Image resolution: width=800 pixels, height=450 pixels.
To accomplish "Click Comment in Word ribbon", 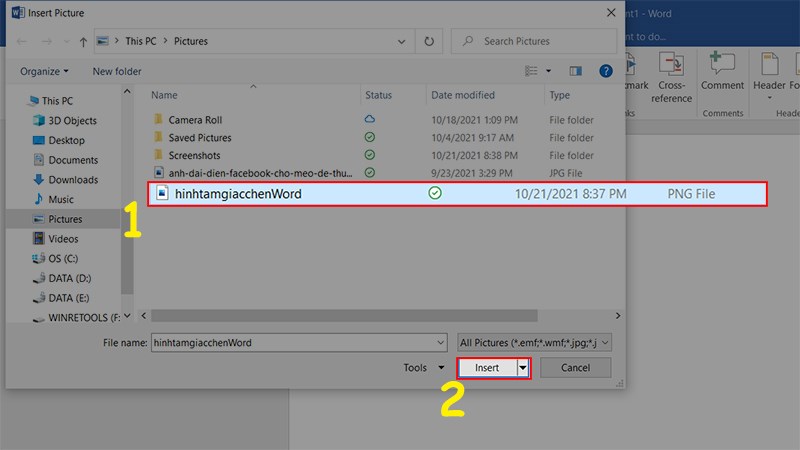I will [x=722, y=71].
